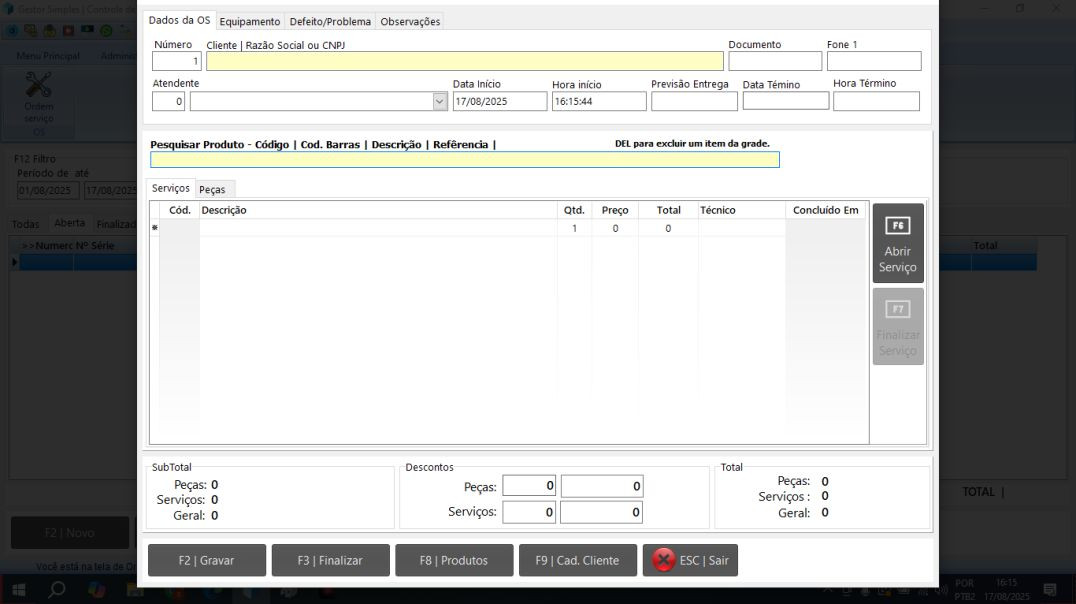Switch to the Peças tab
Image resolution: width=1076 pixels, height=604 pixels.
click(212, 189)
